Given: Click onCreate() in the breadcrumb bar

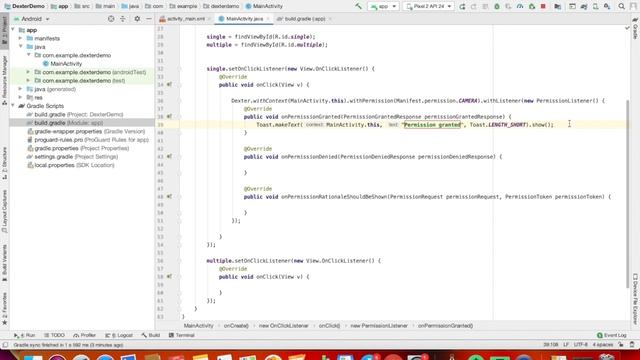Looking at the screenshot, I should coord(236,326).
